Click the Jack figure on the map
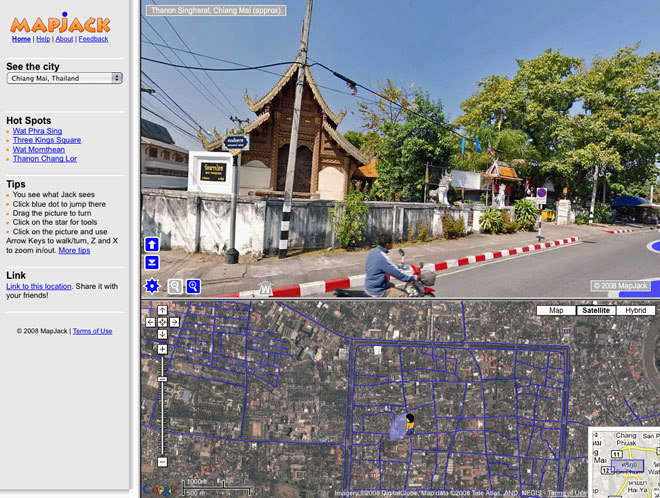This screenshot has height=498, width=660. 410,423
